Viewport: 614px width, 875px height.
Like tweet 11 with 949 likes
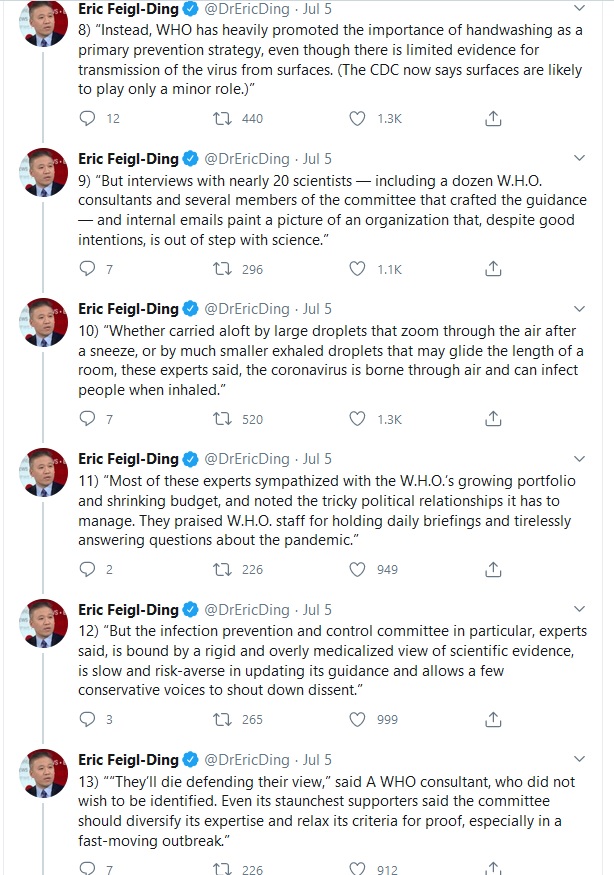coord(358,569)
